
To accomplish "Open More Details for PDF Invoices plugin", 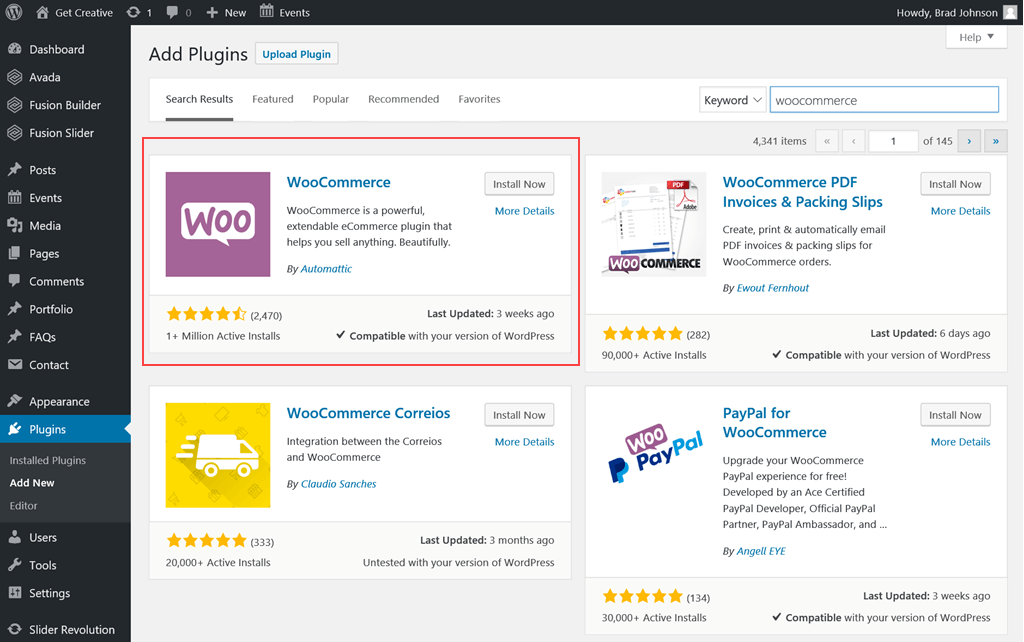I will pos(961,211).
